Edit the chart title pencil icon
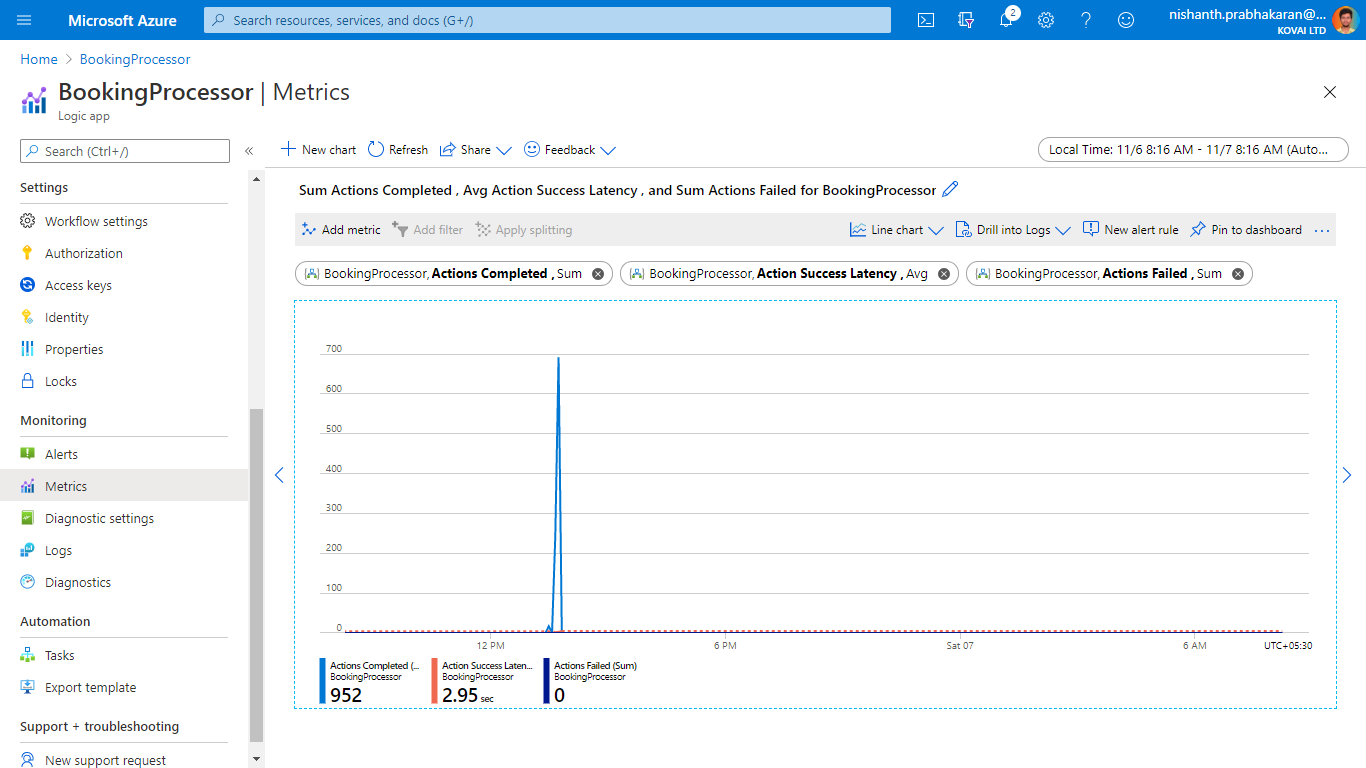Screen dimensions: 1366x768 (x=951, y=189)
